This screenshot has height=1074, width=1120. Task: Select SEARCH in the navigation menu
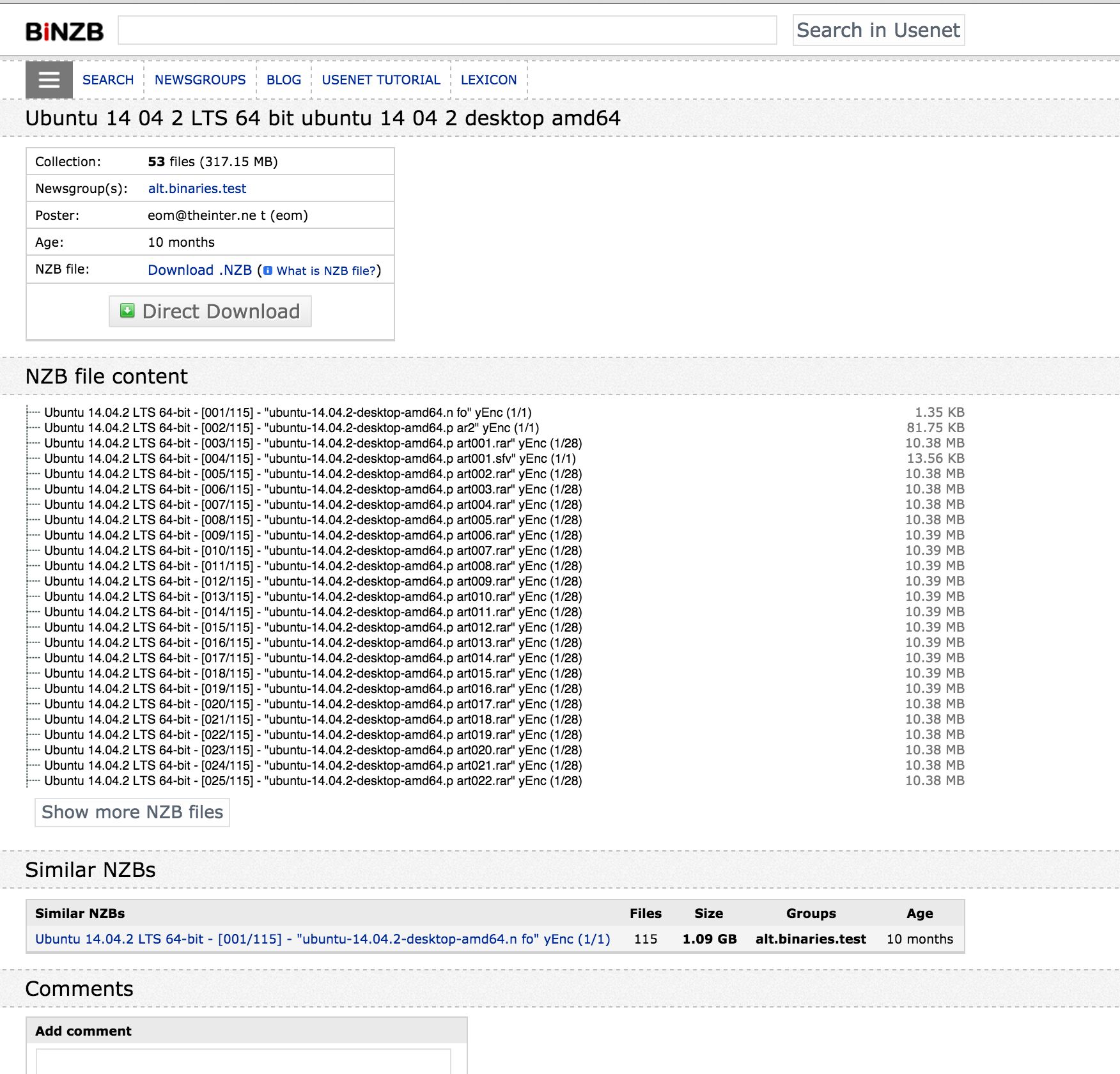[107, 79]
